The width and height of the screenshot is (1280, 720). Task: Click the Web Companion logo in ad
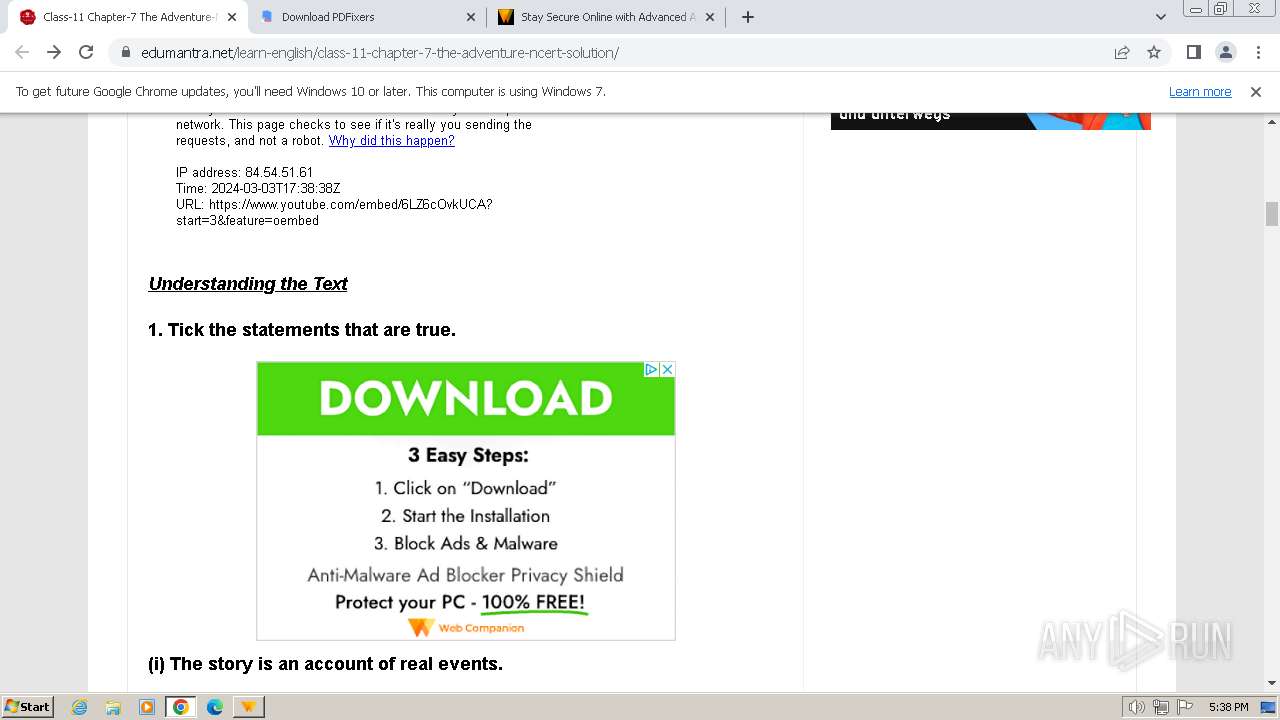[x=466, y=628]
